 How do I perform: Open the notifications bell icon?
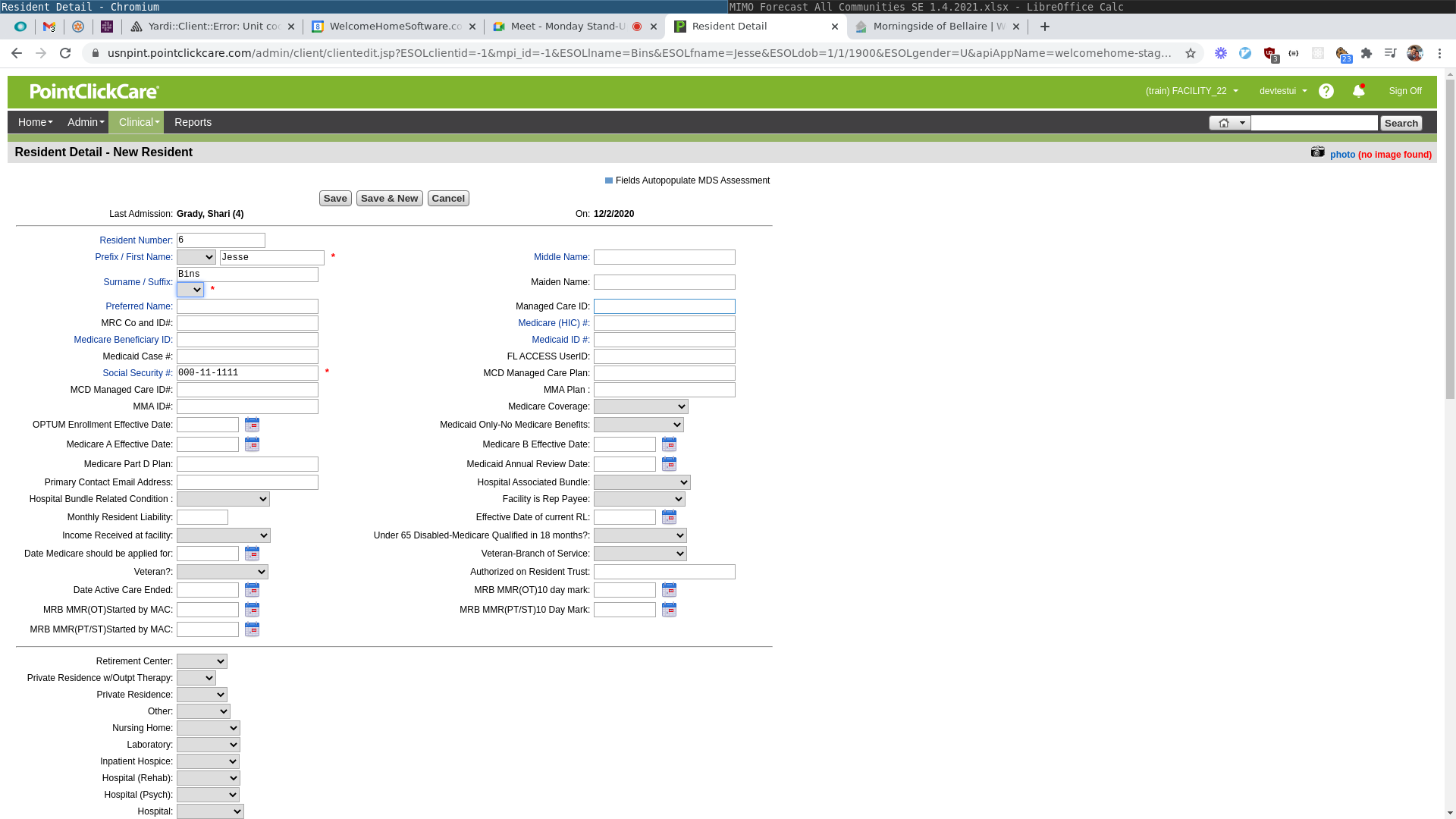click(1358, 91)
